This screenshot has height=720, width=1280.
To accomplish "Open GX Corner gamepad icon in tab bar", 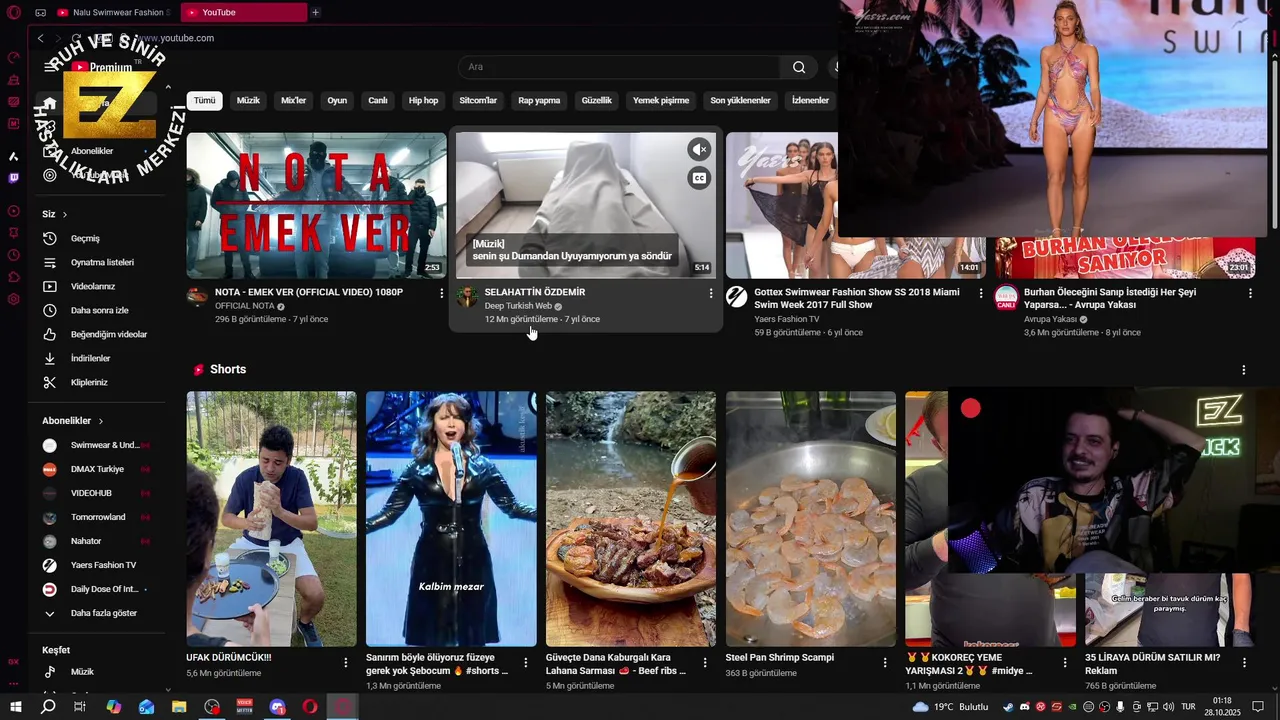I will pyautogui.click(x=40, y=12).
